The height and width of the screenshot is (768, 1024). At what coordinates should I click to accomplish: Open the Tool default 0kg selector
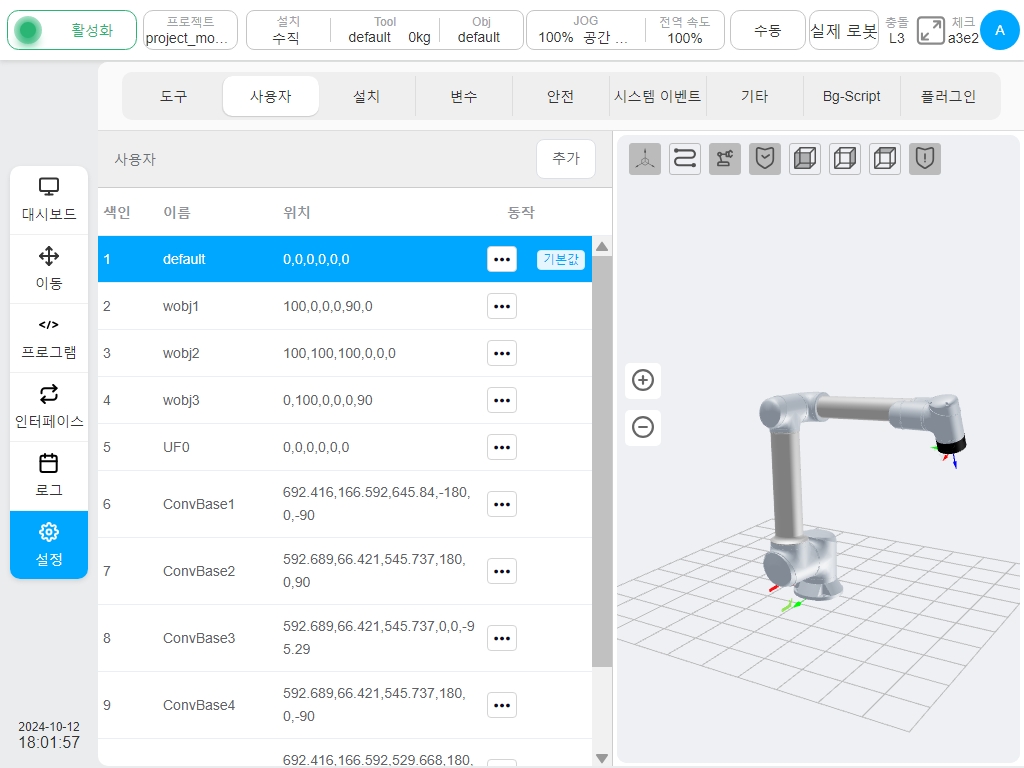(385, 30)
